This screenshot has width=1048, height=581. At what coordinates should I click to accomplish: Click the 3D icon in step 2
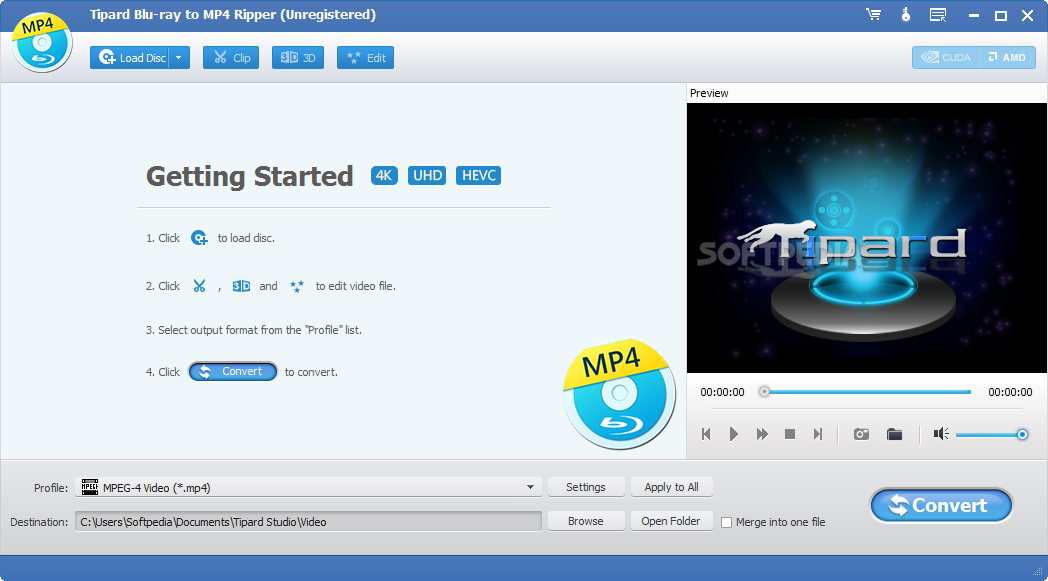(x=241, y=286)
